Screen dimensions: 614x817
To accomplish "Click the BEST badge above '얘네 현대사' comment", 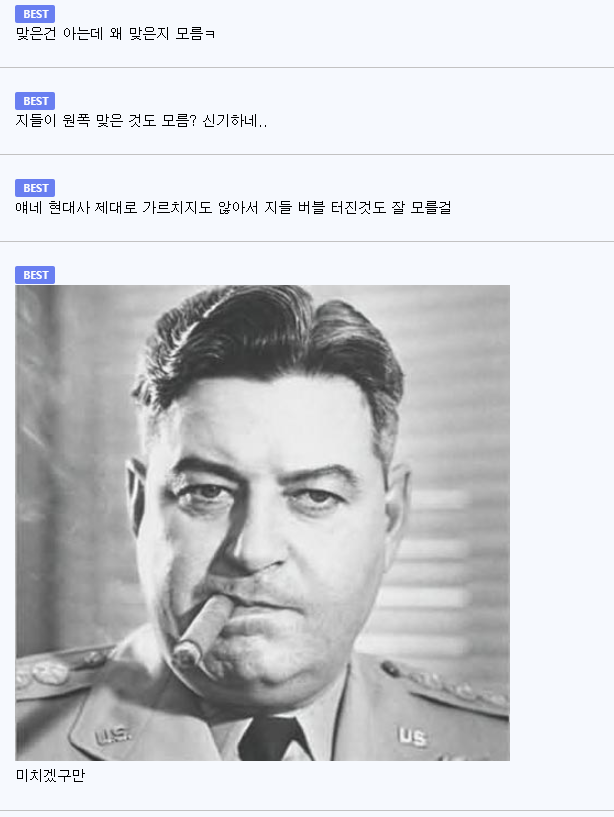I will point(35,188).
